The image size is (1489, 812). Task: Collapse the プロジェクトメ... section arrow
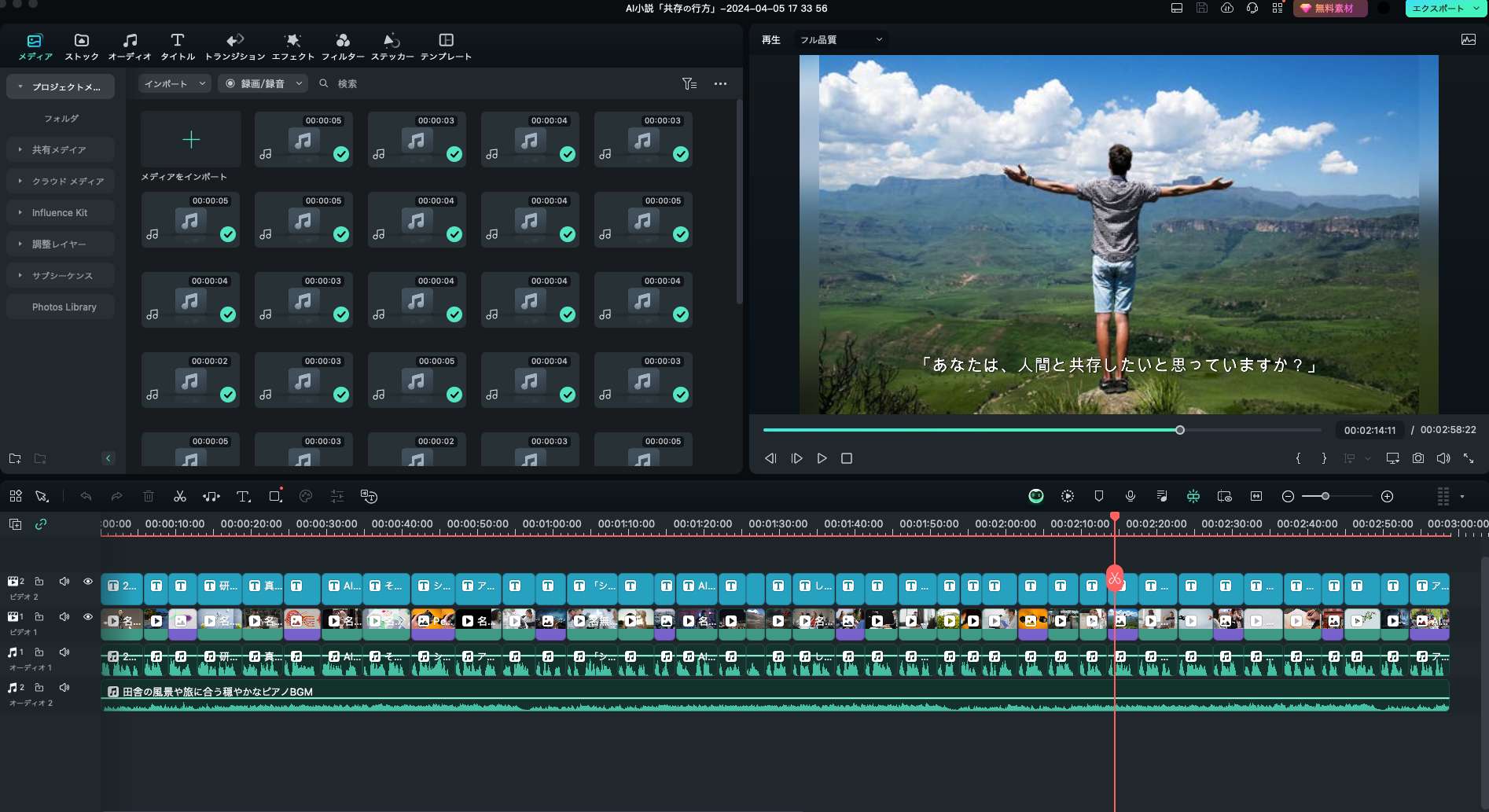20,86
